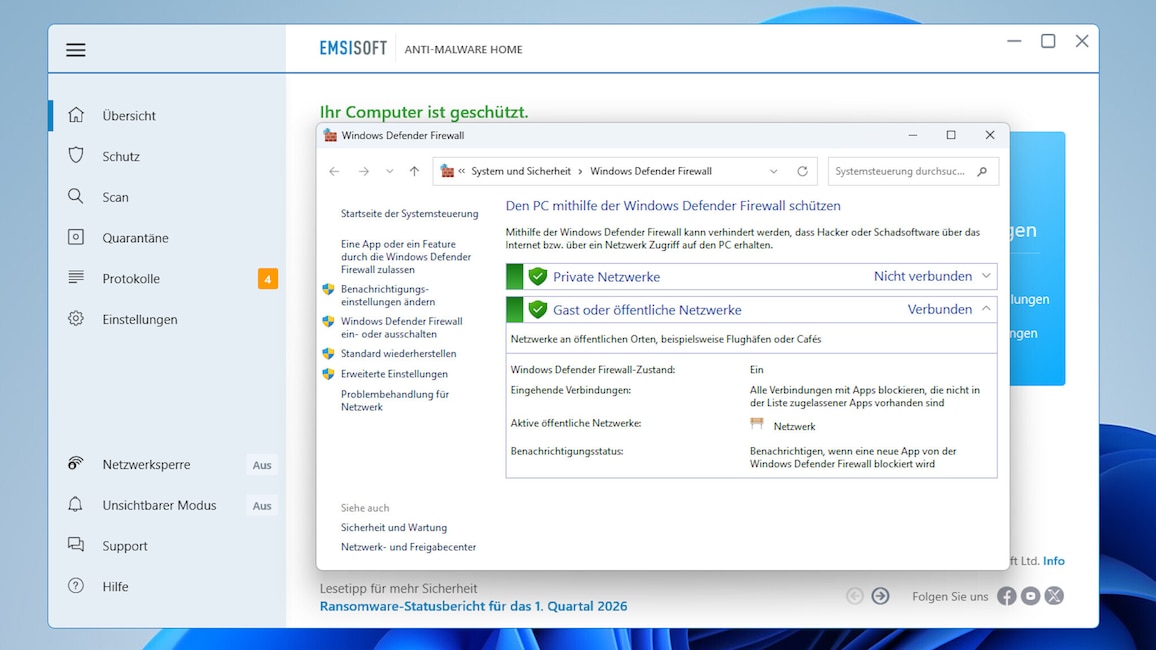1156x650 pixels.
Task: Open Eine App oder ein Feature zulassen link
Action: 405,256
